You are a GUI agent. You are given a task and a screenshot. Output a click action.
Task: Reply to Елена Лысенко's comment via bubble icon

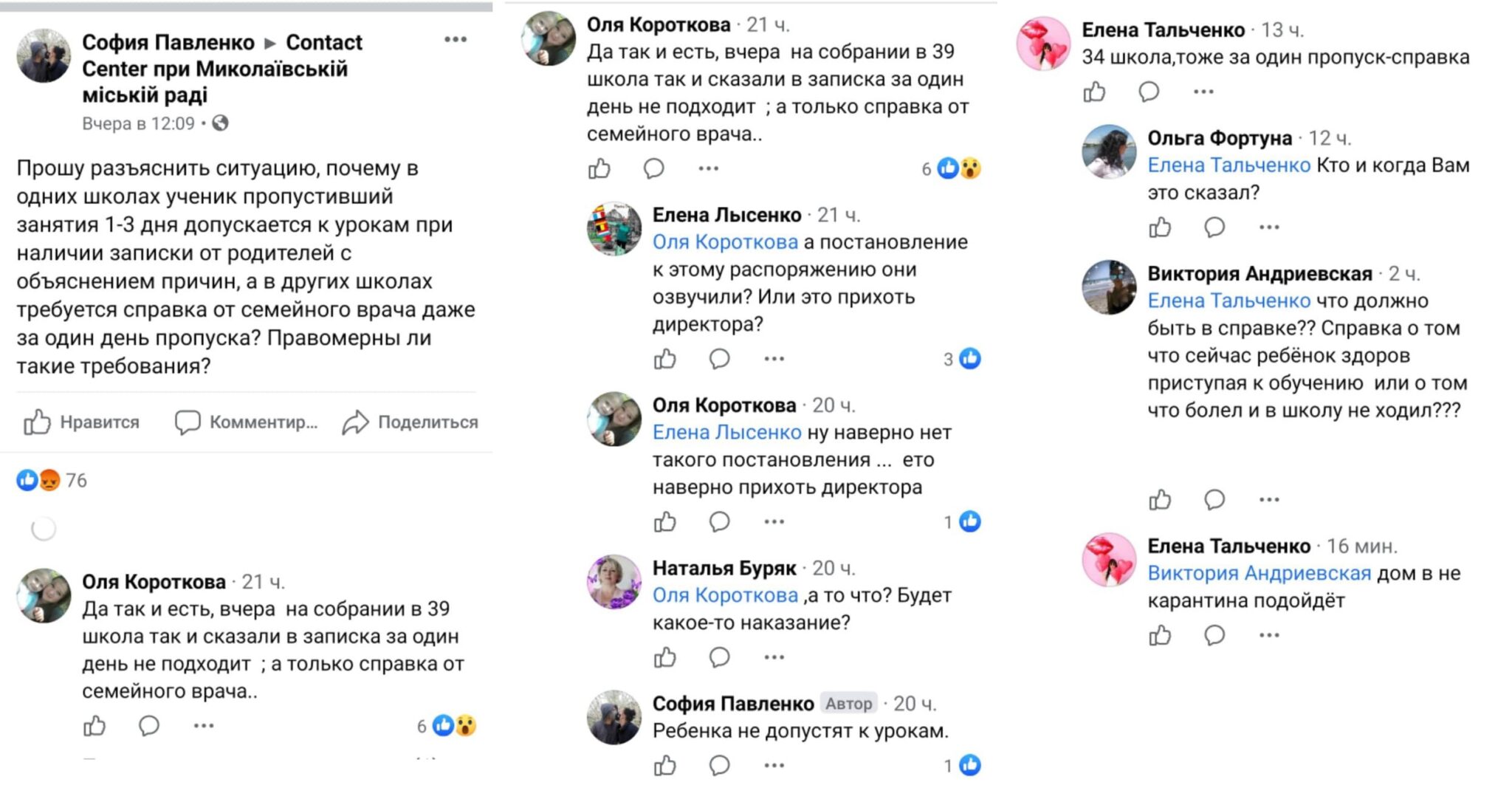[x=719, y=360]
